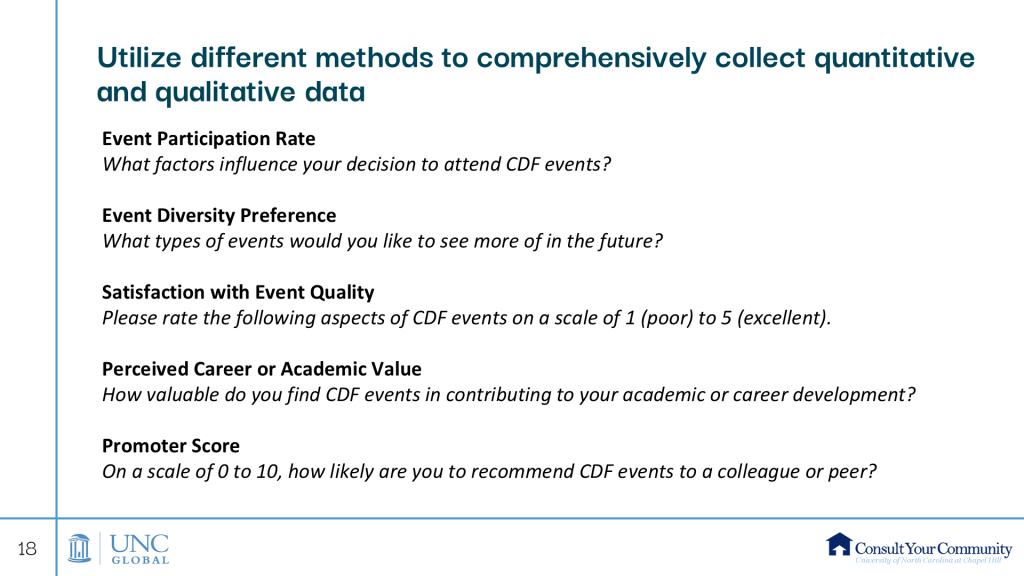1024x576 pixels.
Task: Select the Event Diversity Preference heading
Action: tap(219, 215)
